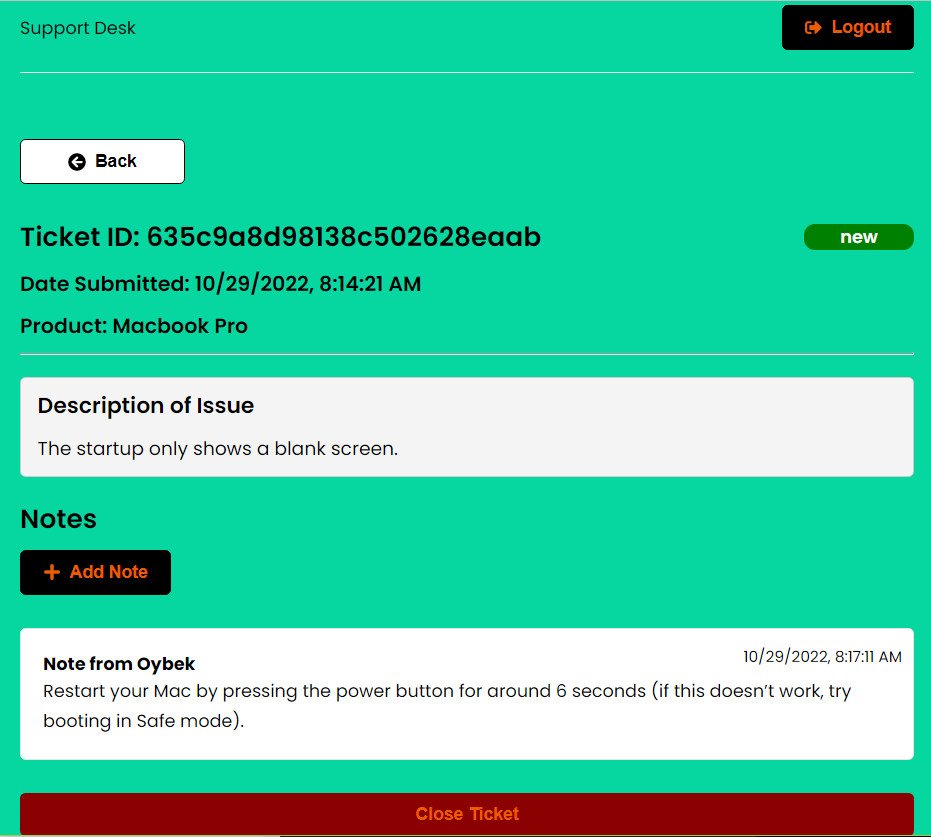Viewport: 931px width, 837px height.
Task: Select the Description of Issue panel
Action: pos(466,426)
